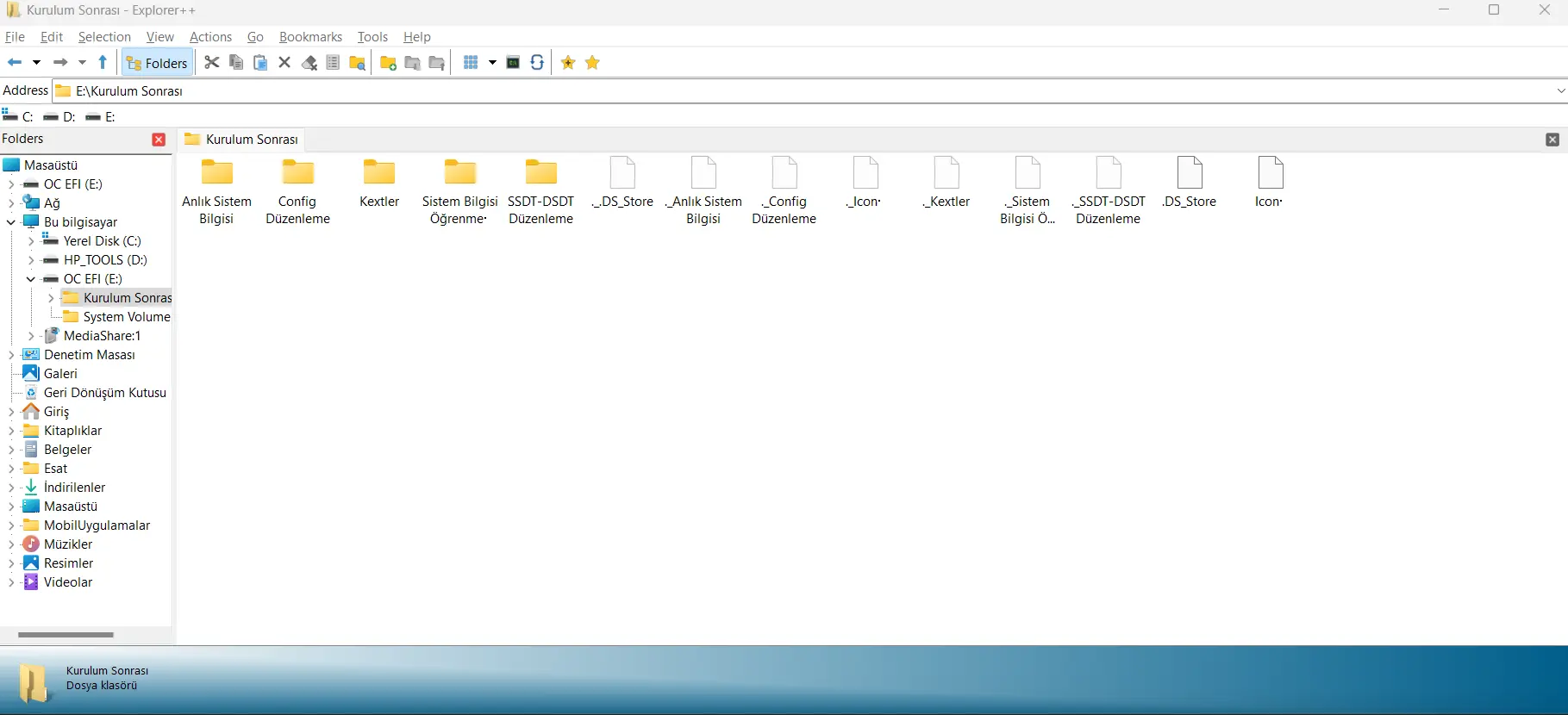Select Denetim Masası in tree

click(79, 355)
